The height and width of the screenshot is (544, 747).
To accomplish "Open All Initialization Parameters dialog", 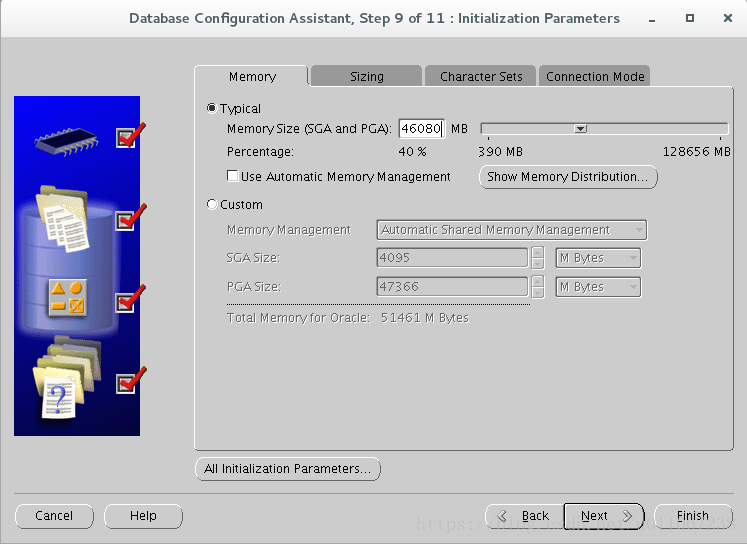I will [288, 469].
